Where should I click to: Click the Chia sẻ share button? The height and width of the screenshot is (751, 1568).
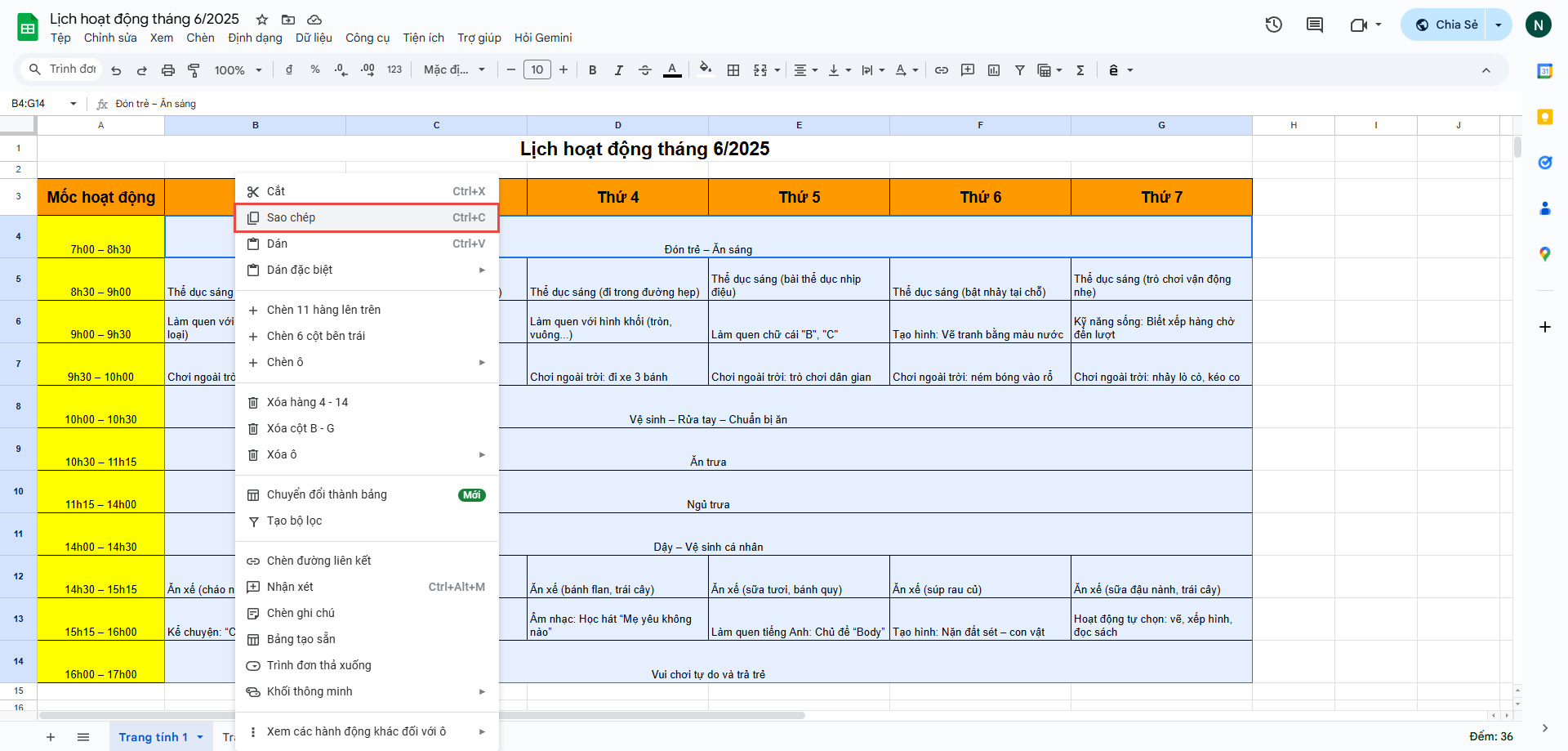(x=1445, y=25)
